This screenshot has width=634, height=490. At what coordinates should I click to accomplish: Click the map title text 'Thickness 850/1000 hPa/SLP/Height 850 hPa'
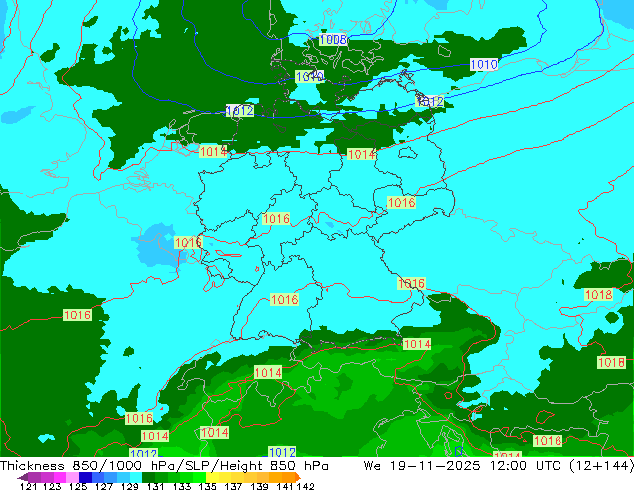point(164,466)
